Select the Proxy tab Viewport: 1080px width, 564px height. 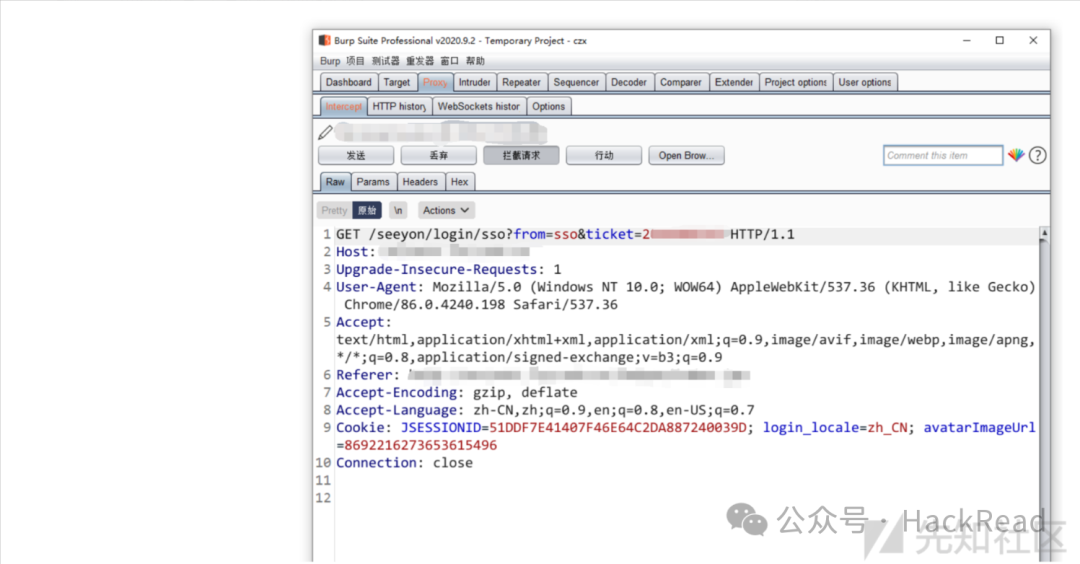click(435, 82)
